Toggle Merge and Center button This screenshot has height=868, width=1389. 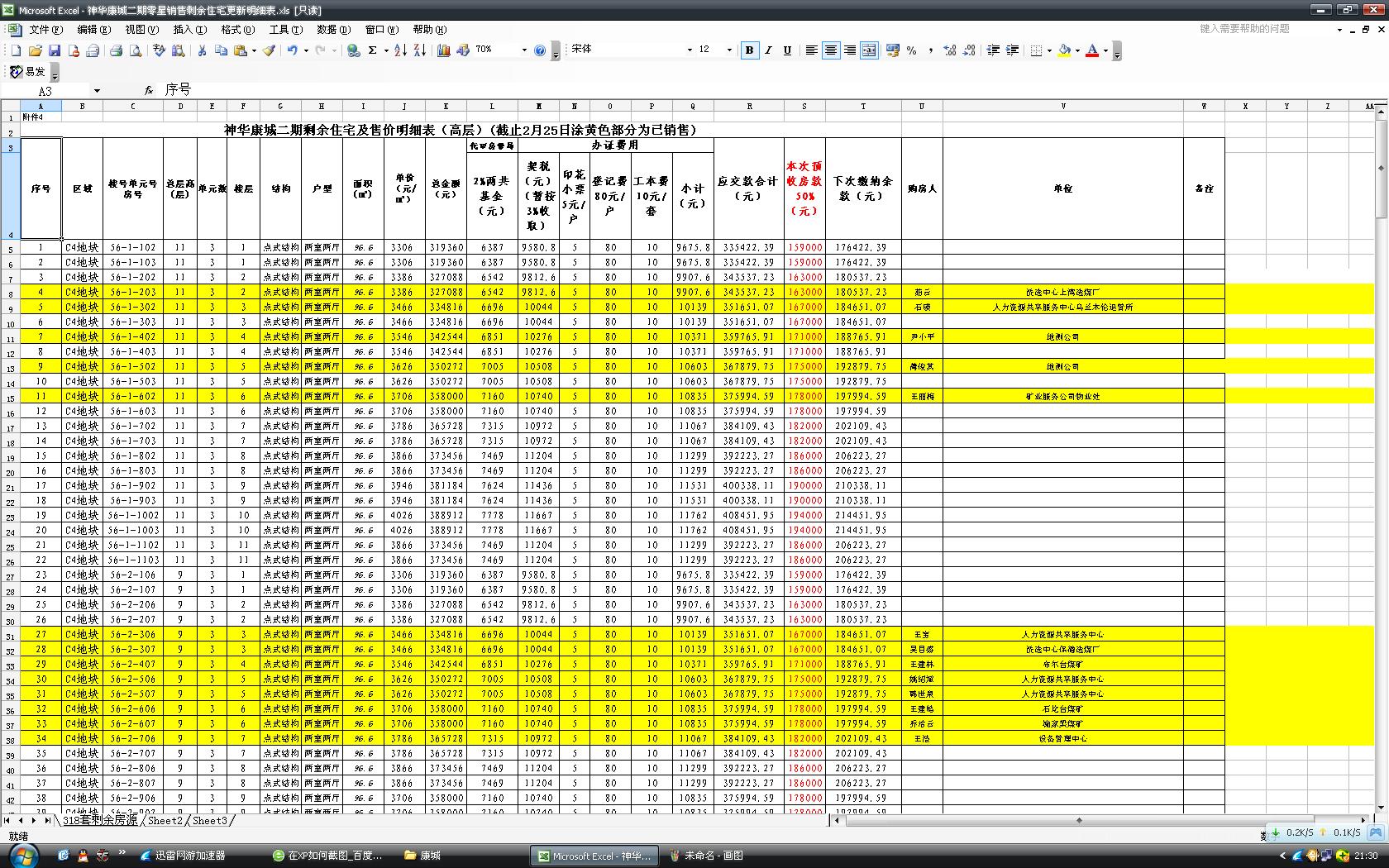(869, 50)
